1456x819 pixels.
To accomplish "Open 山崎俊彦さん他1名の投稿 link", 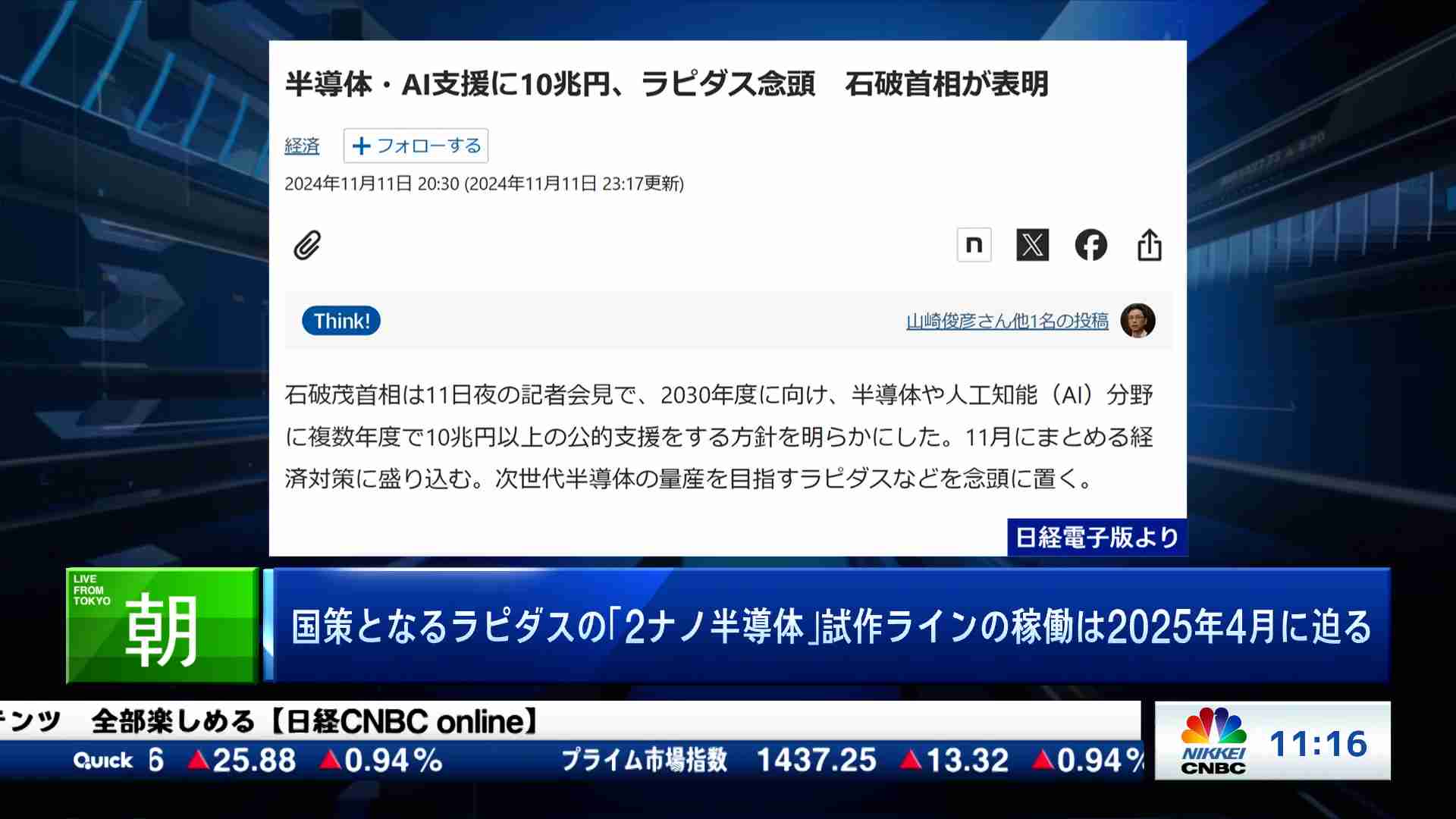I will click(1007, 321).
